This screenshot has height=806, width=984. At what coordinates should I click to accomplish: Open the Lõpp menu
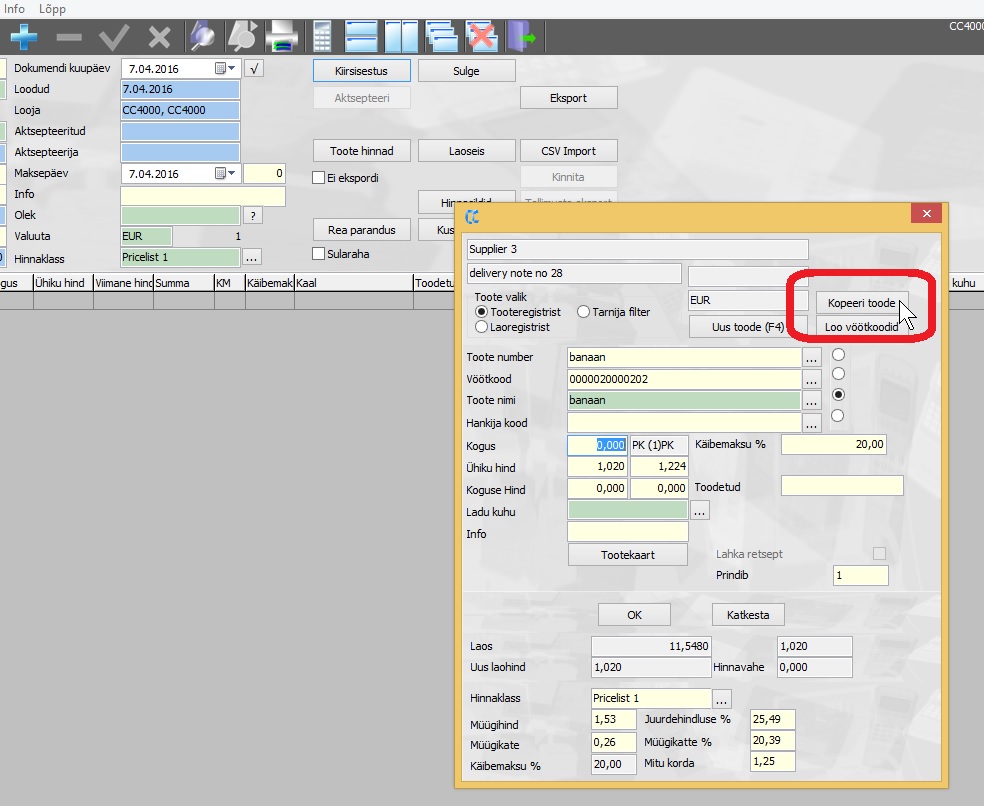point(52,8)
